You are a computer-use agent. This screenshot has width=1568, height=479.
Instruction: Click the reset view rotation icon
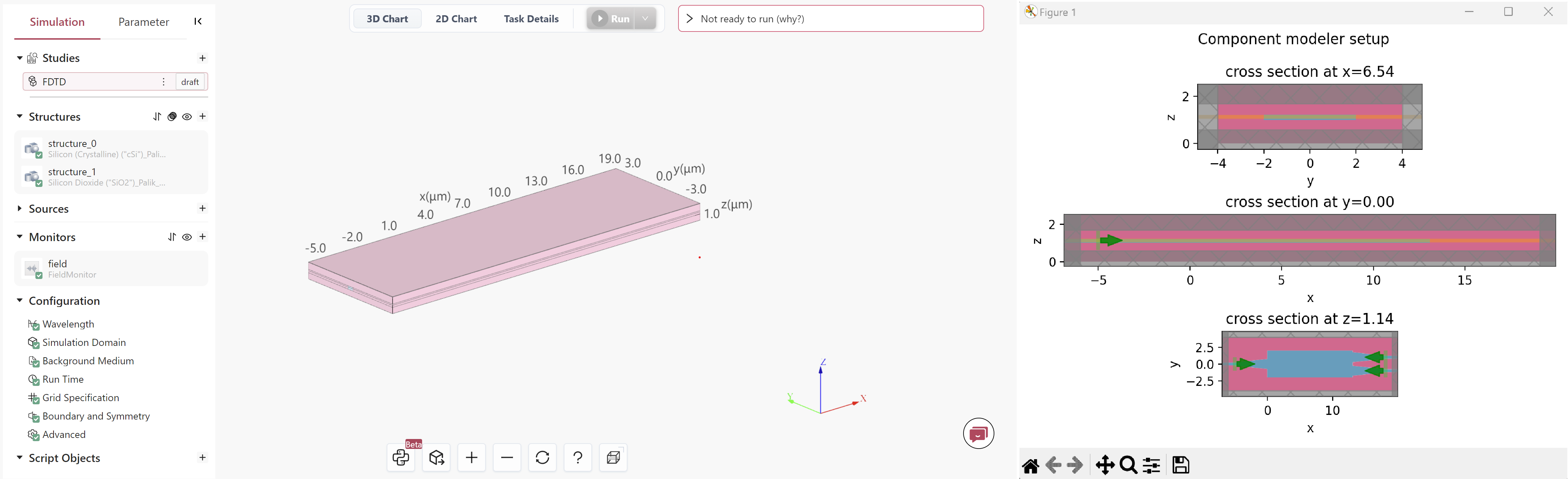tap(542, 458)
